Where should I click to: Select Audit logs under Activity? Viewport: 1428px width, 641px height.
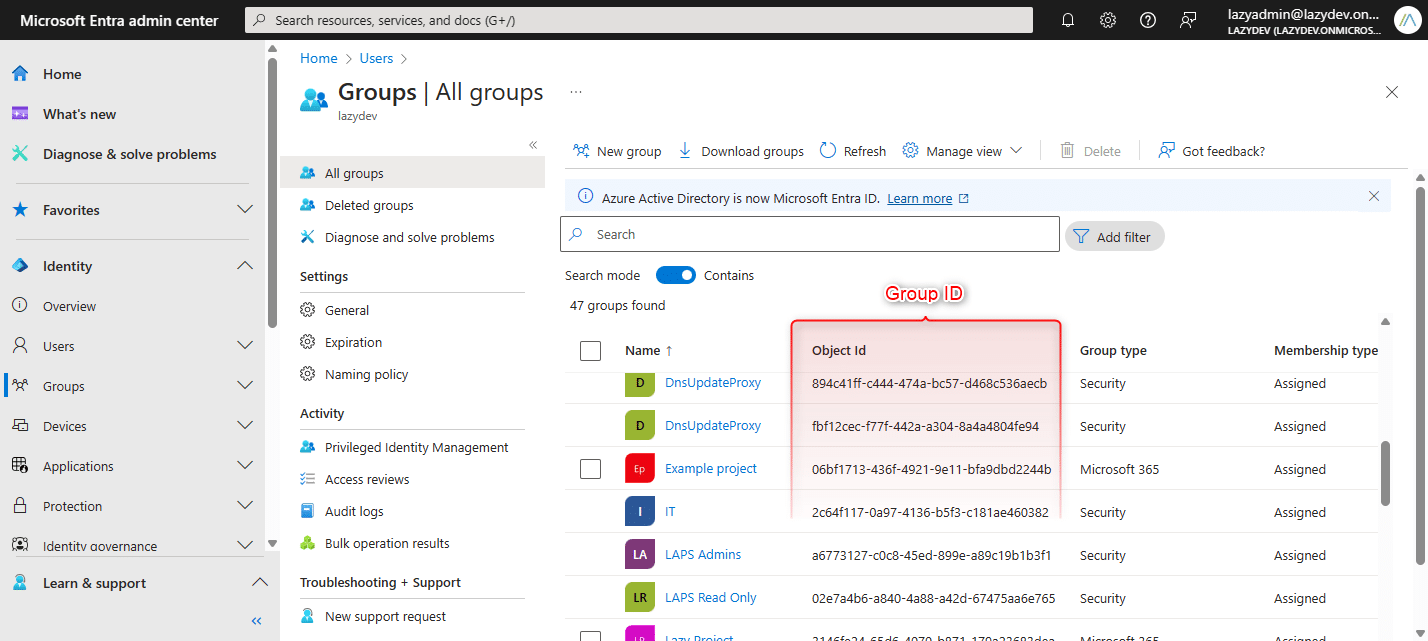click(354, 511)
